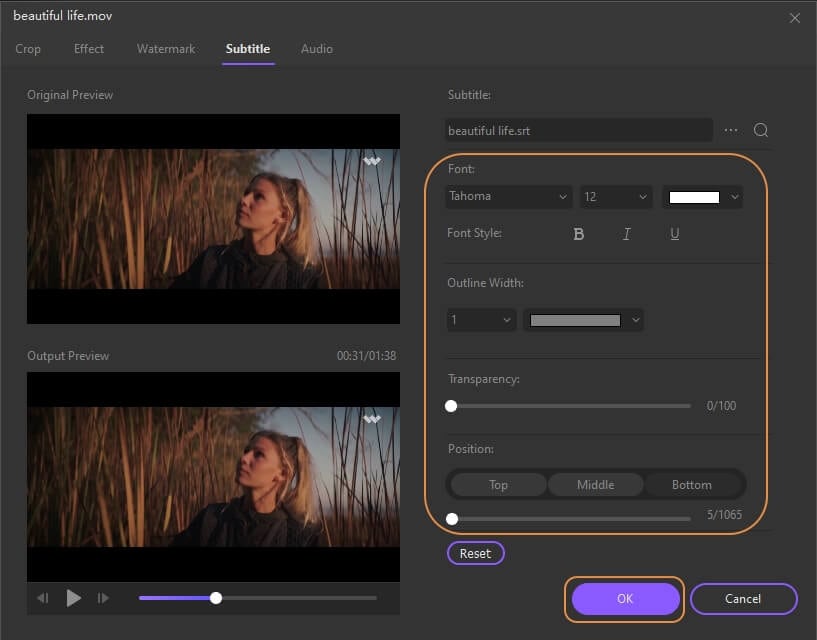The width and height of the screenshot is (817, 640).
Task: Click the playback progress handle
Action: point(216,598)
